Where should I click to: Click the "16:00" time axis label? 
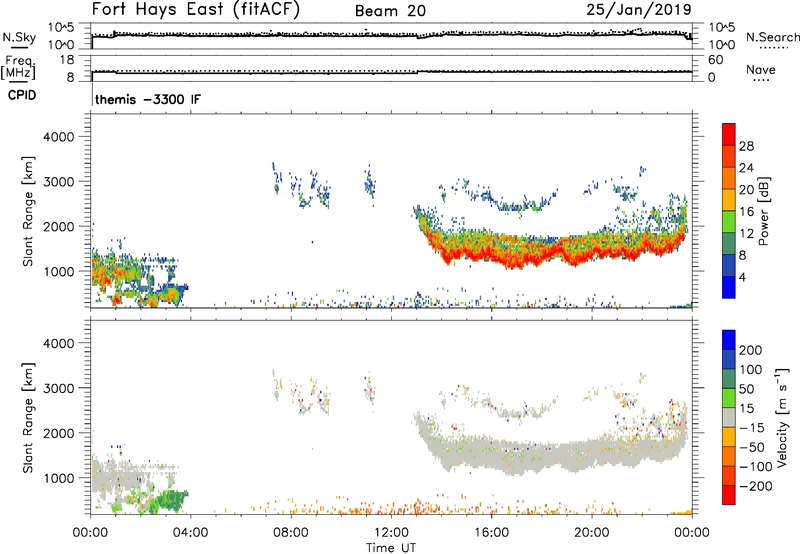click(491, 533)
